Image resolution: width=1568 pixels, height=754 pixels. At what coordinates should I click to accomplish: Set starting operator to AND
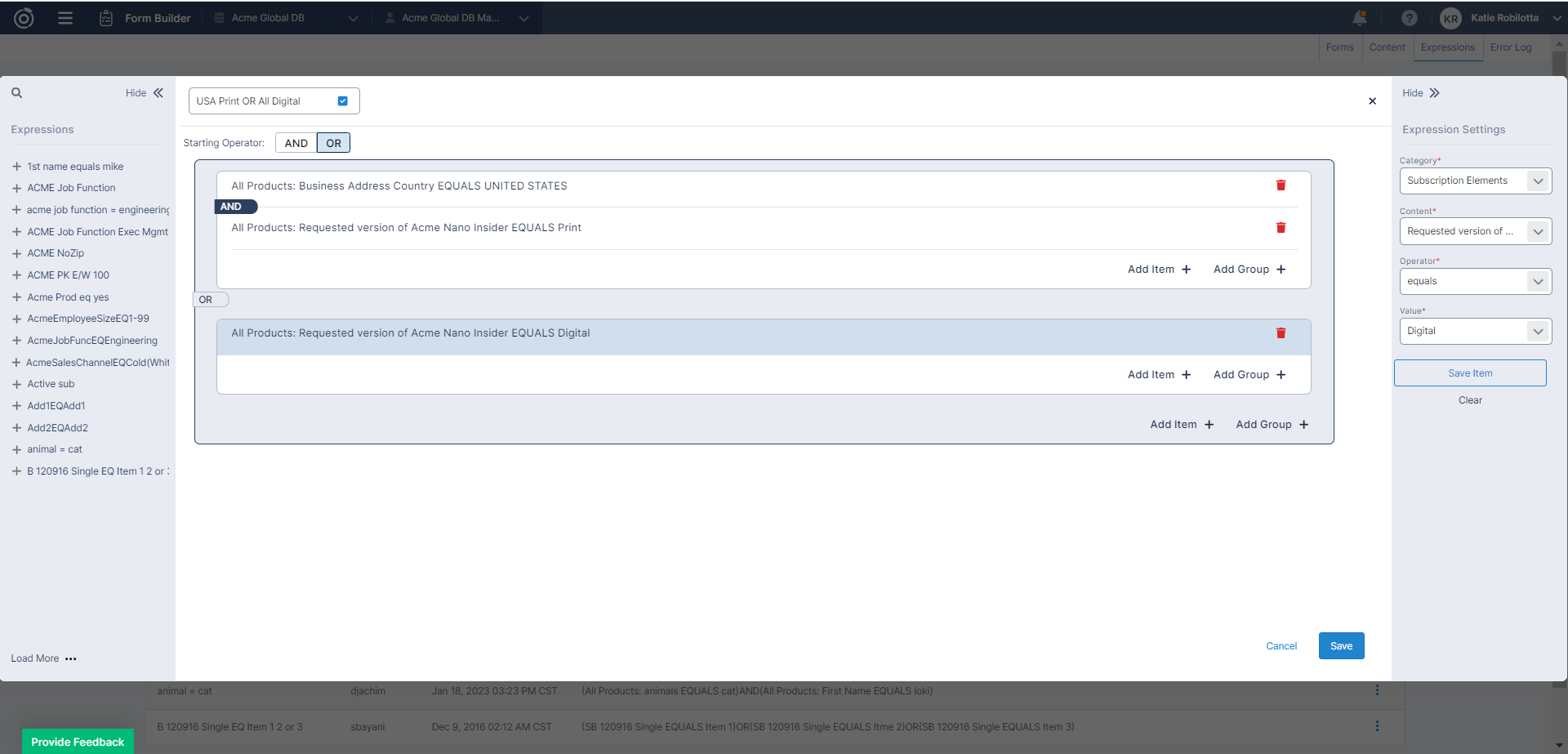click(296, 143)
